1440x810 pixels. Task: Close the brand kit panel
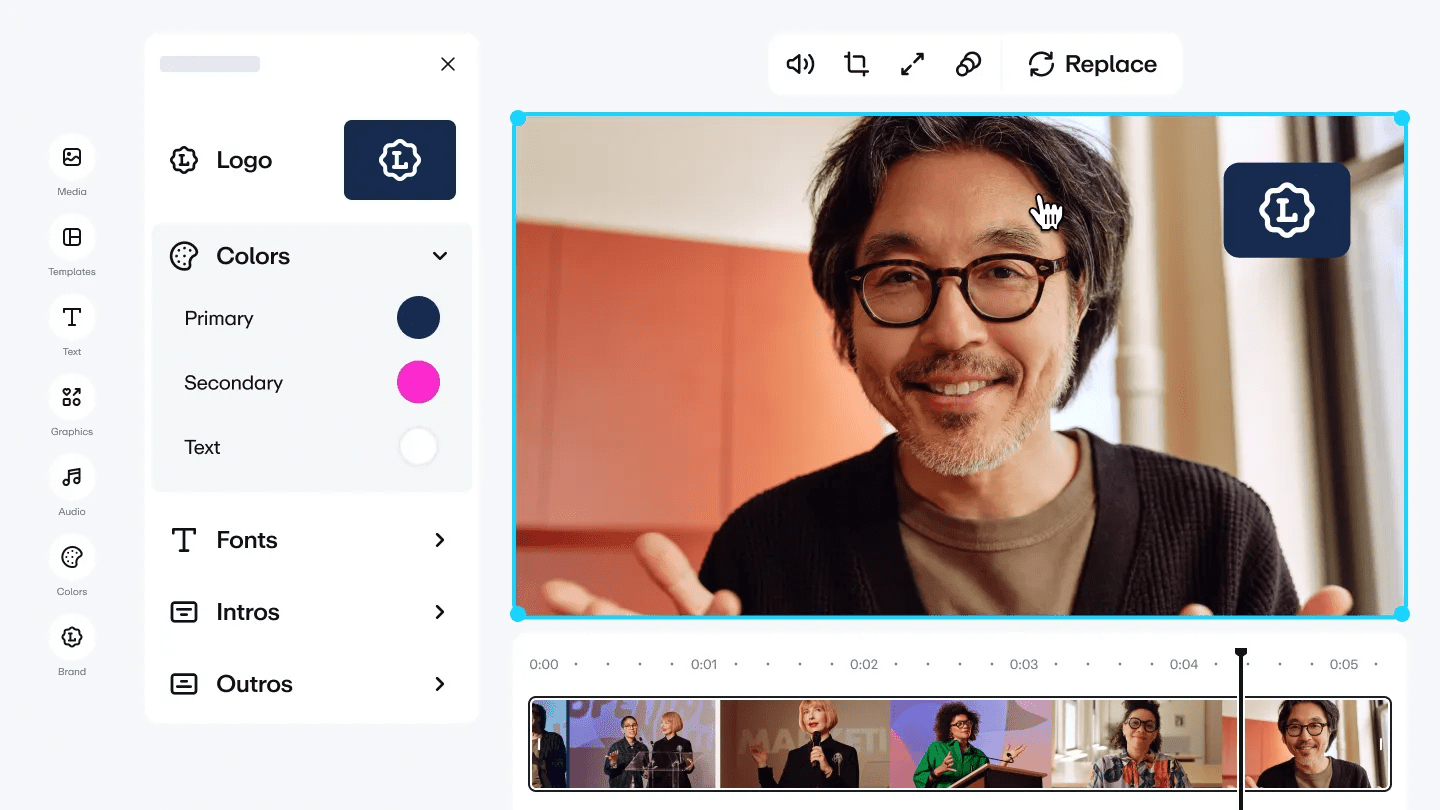click(x=447, y=63)
